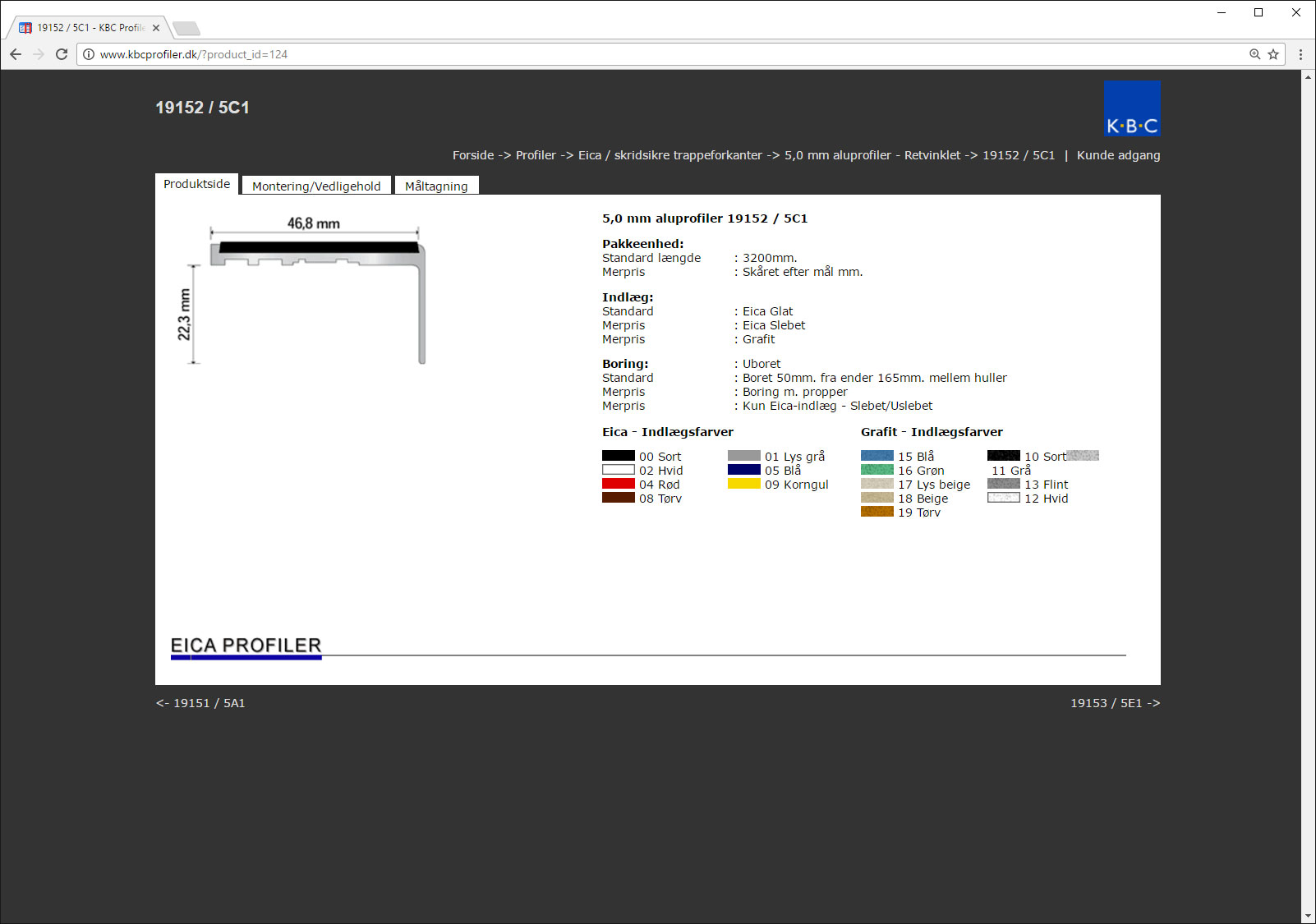The width and height of the screenshot is (1316, 924).
Task: Click the 16 Grøn green swatch
Action: click(x=877, y=470)
